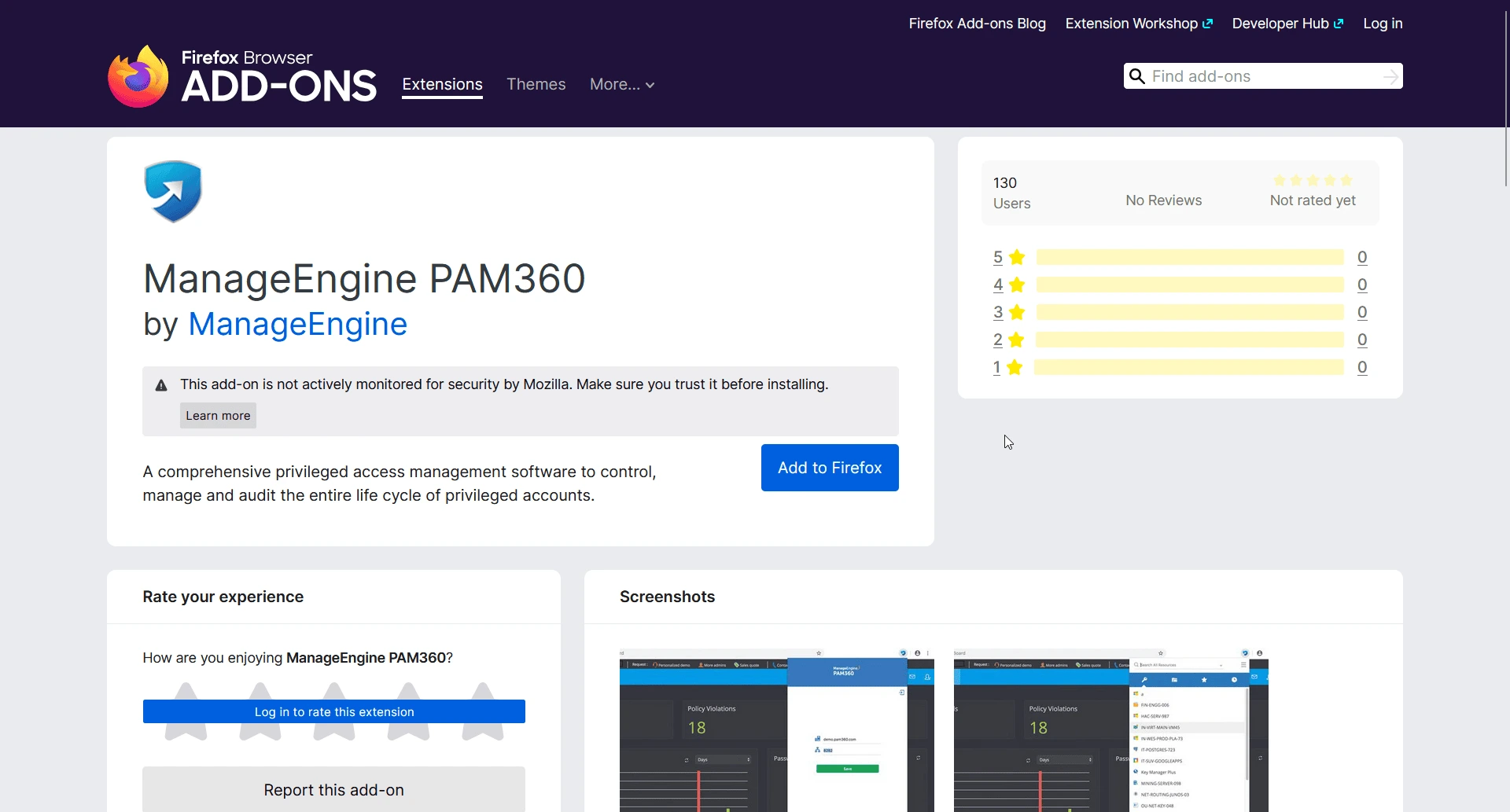Click the Learn more button

click(218, 416)
